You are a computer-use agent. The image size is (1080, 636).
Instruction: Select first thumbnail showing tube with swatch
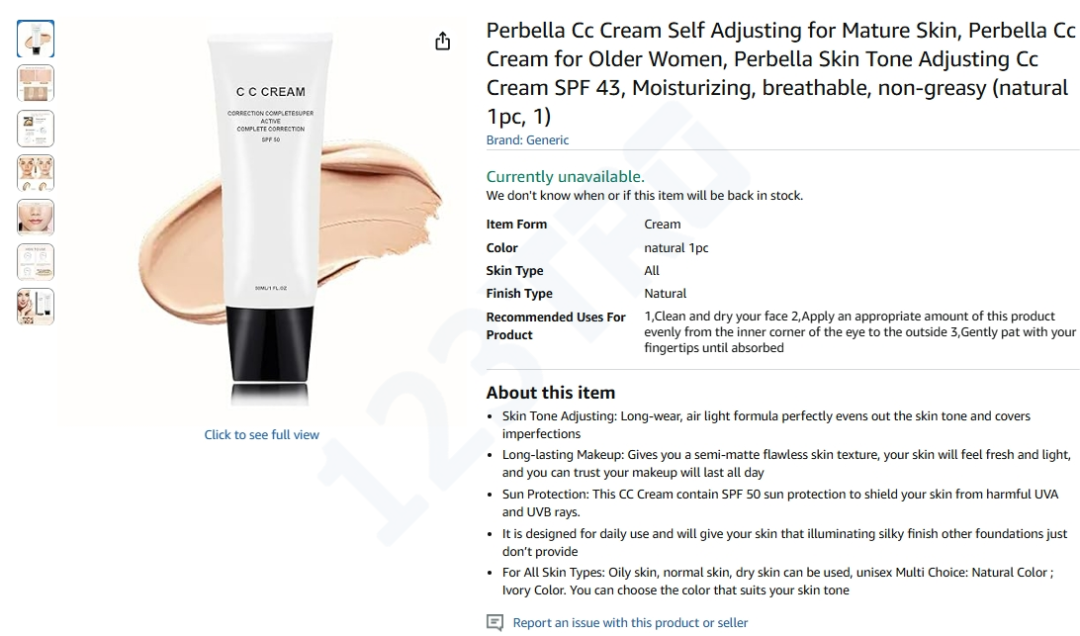(36, 39)
